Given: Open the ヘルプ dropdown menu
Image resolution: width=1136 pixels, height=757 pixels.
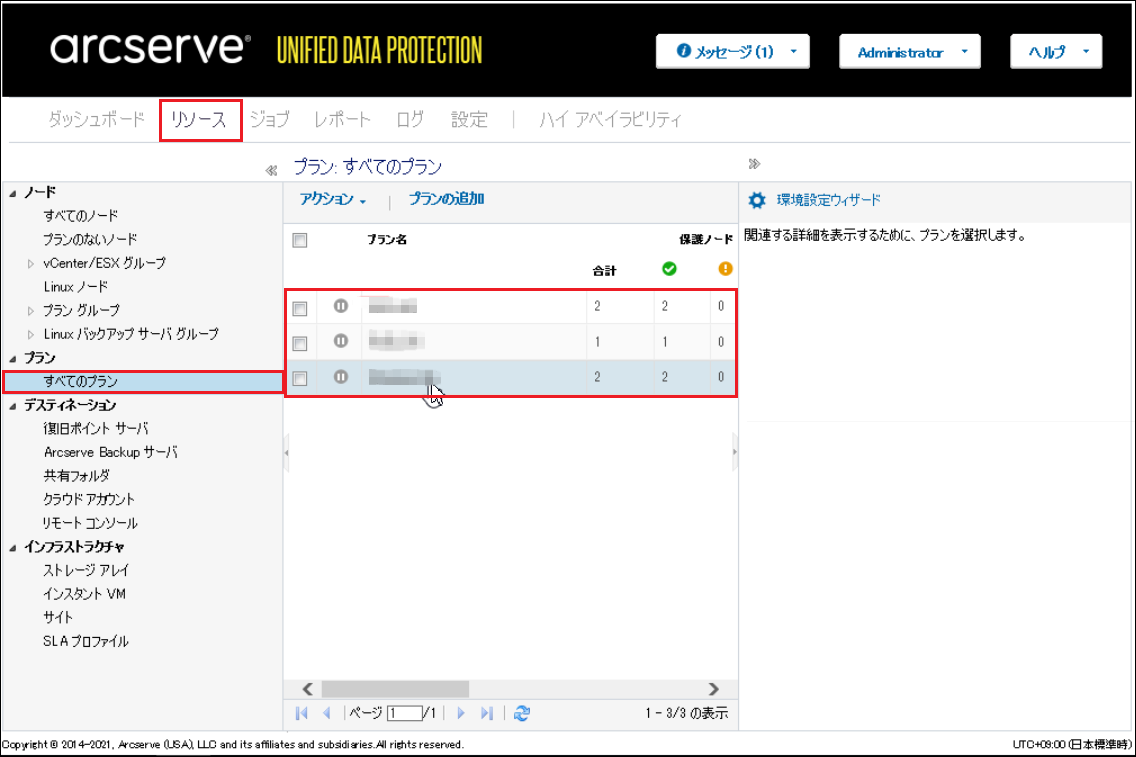Looking at the screenshot, I should pos(1056,51).
